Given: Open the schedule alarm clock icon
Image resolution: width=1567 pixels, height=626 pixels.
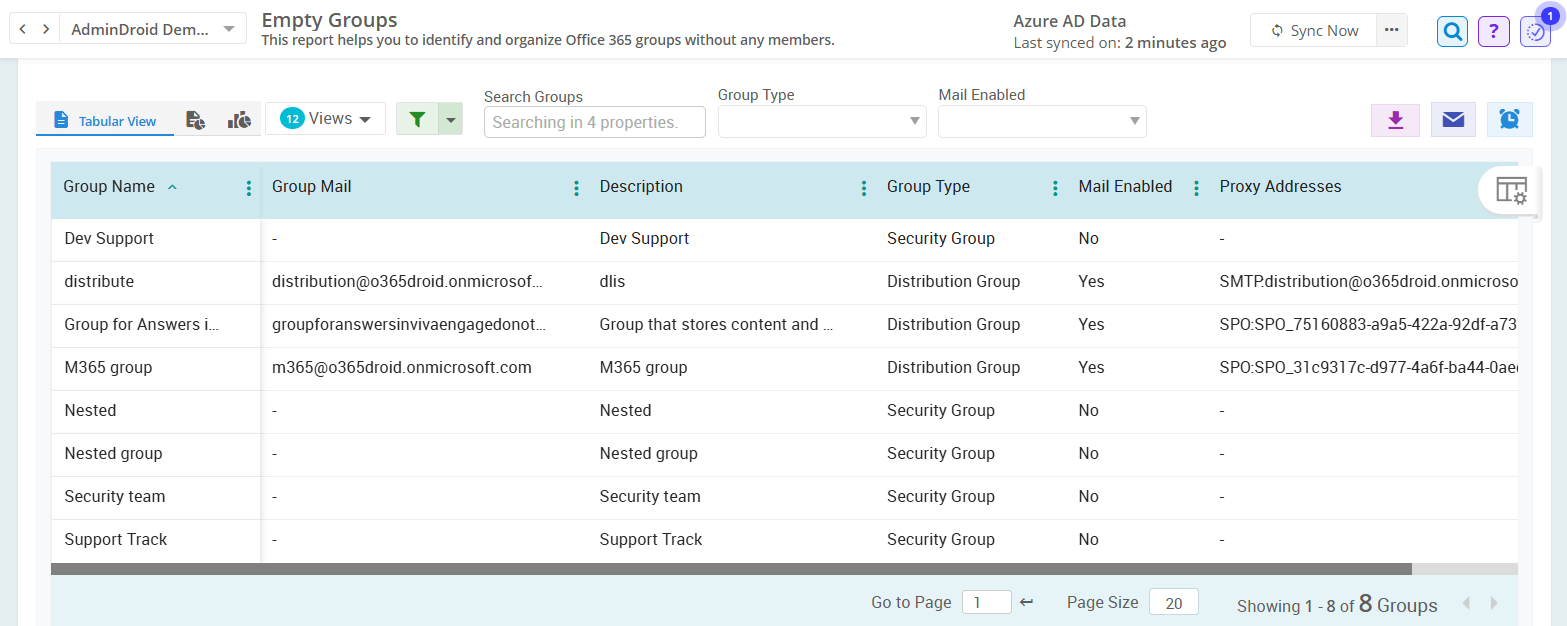Looking at the screenshot, I should point(1509,120).
